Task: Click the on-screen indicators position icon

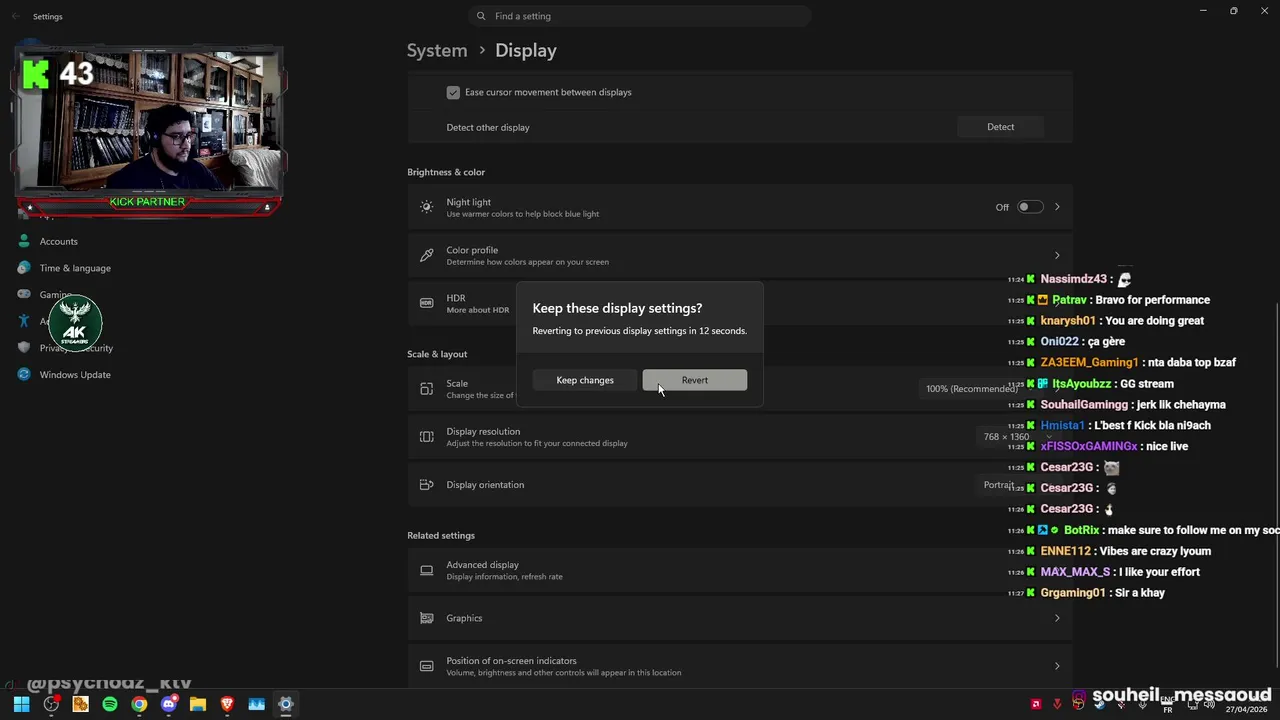Action: pos(426,666)
